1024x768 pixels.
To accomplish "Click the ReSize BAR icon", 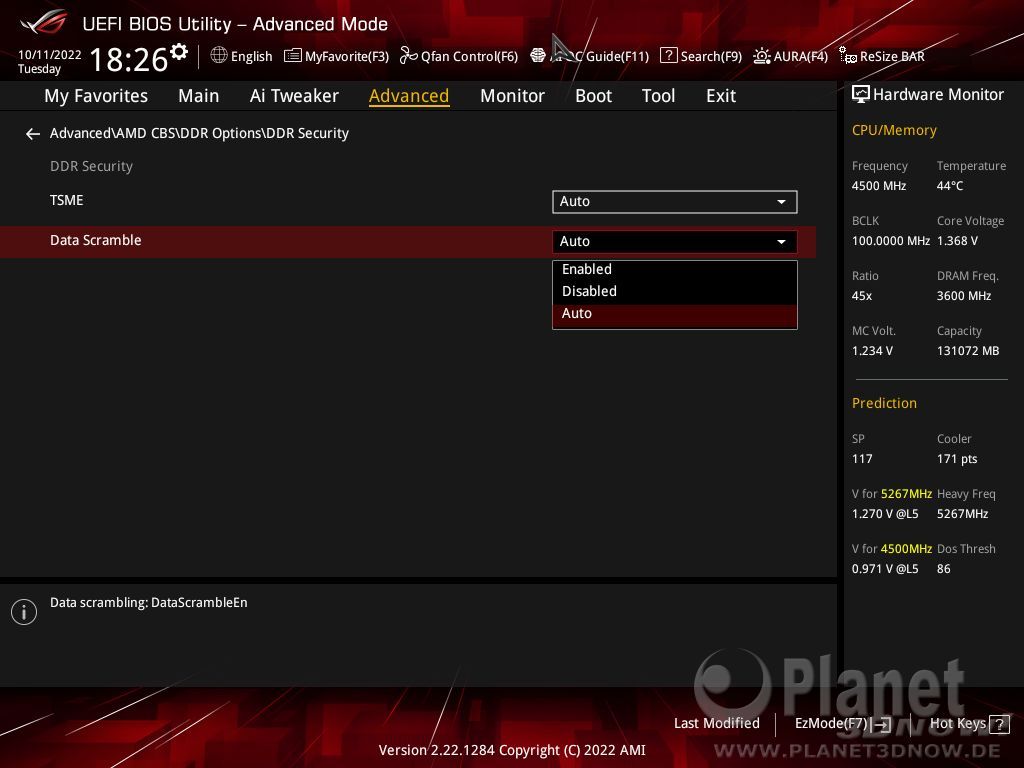I will point(848,56).
